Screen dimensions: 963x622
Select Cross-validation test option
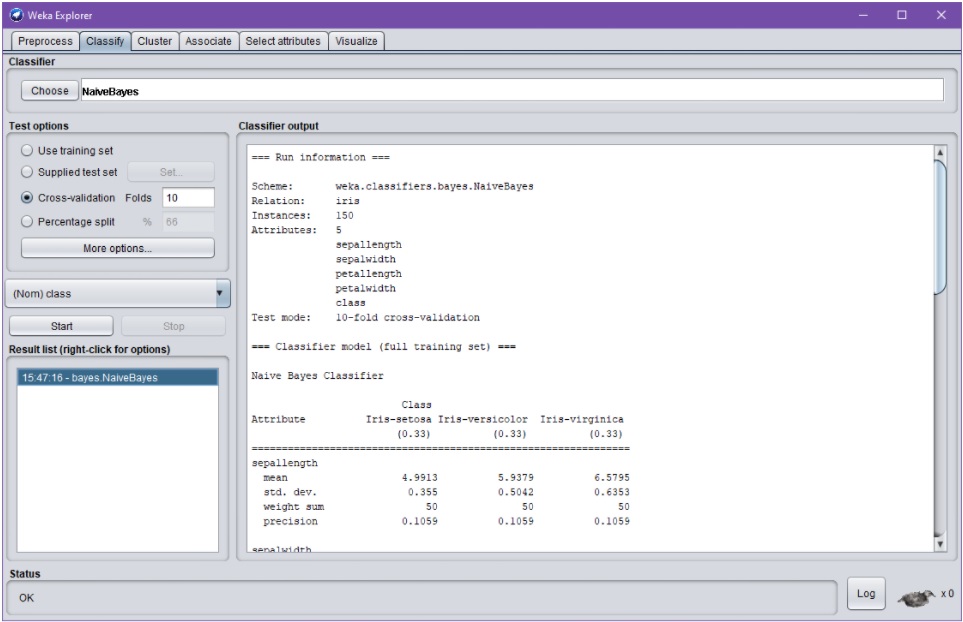pyautogui.click(x=27, y=198)
